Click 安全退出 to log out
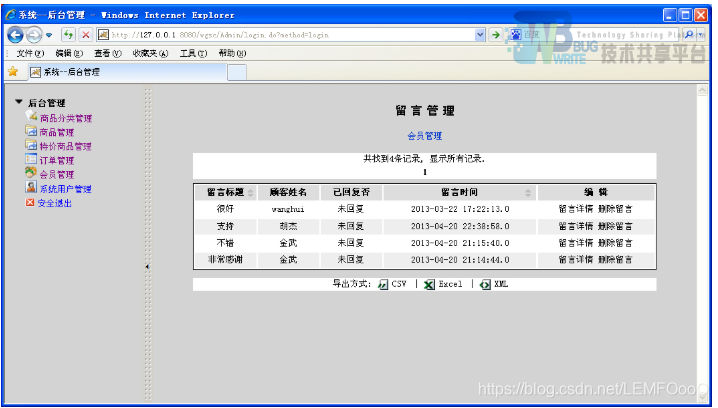The image size is (718, 408). 54,203
